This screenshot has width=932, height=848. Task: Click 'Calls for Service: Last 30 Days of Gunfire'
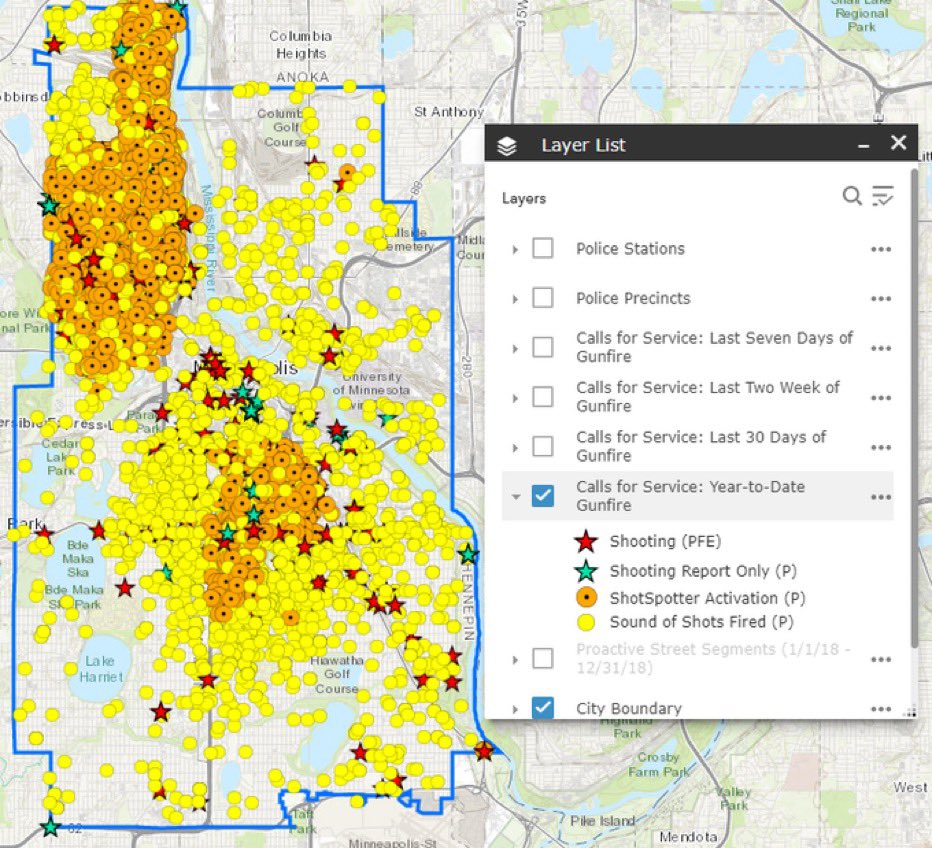pos(701,446)
